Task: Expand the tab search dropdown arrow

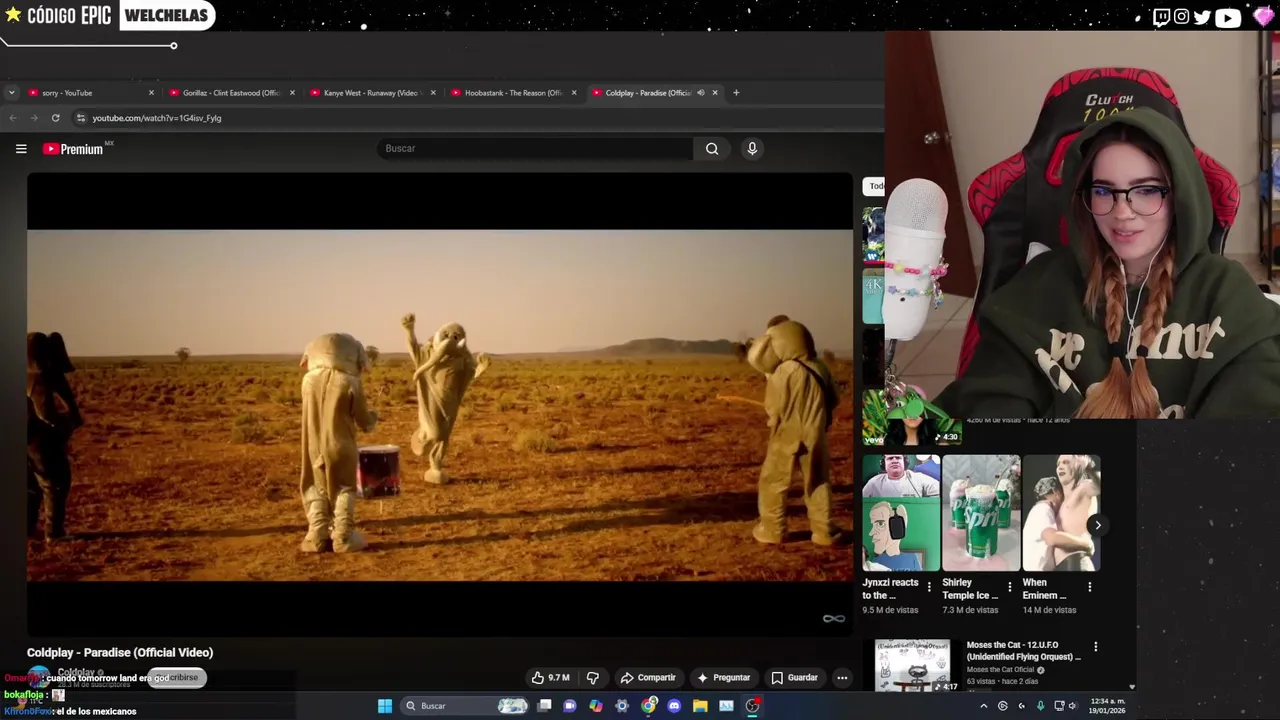Action: point(11,93)
